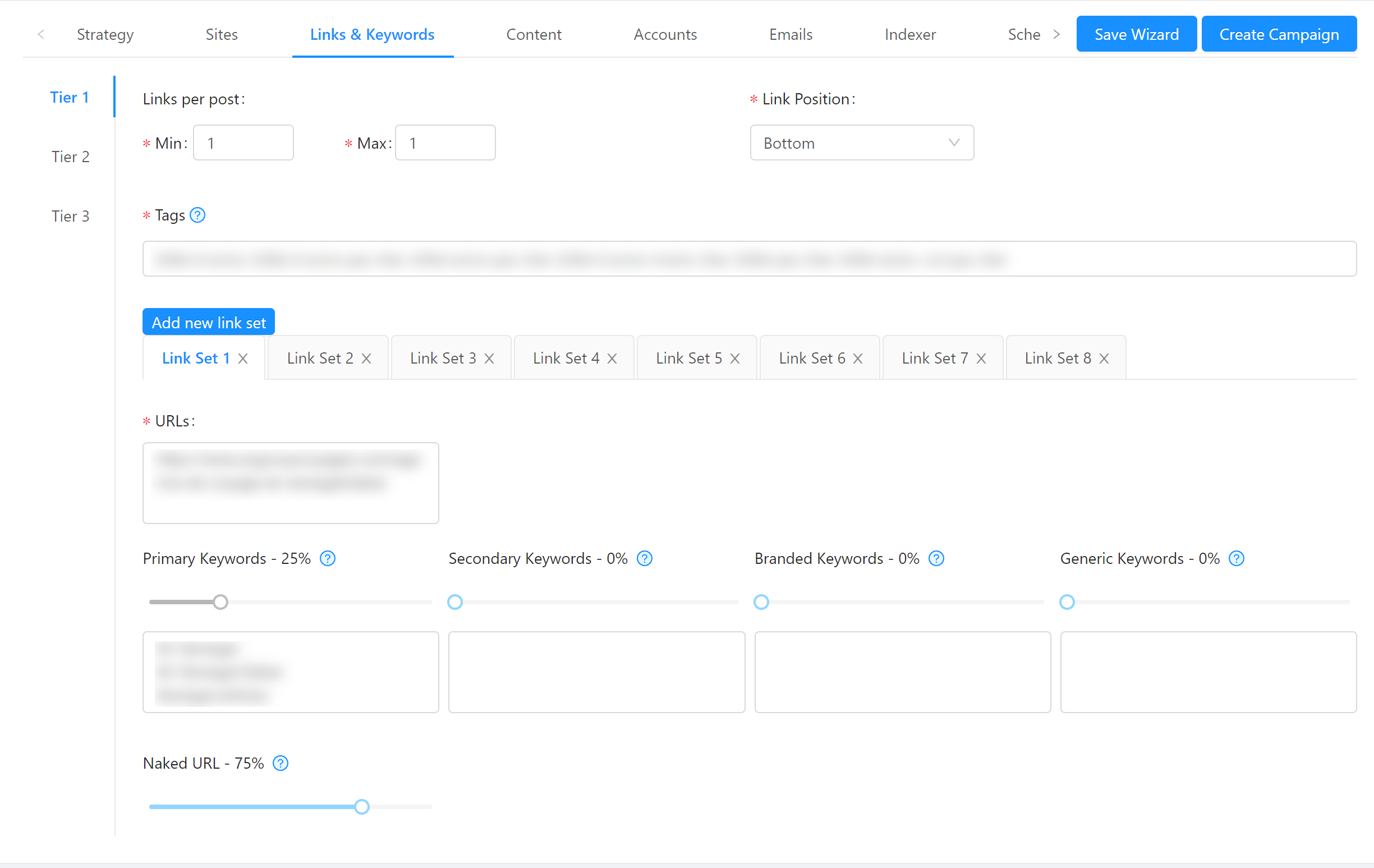Click the right chevron next to Sche
Screen dimensions: 1374x868
[1057, 34]
